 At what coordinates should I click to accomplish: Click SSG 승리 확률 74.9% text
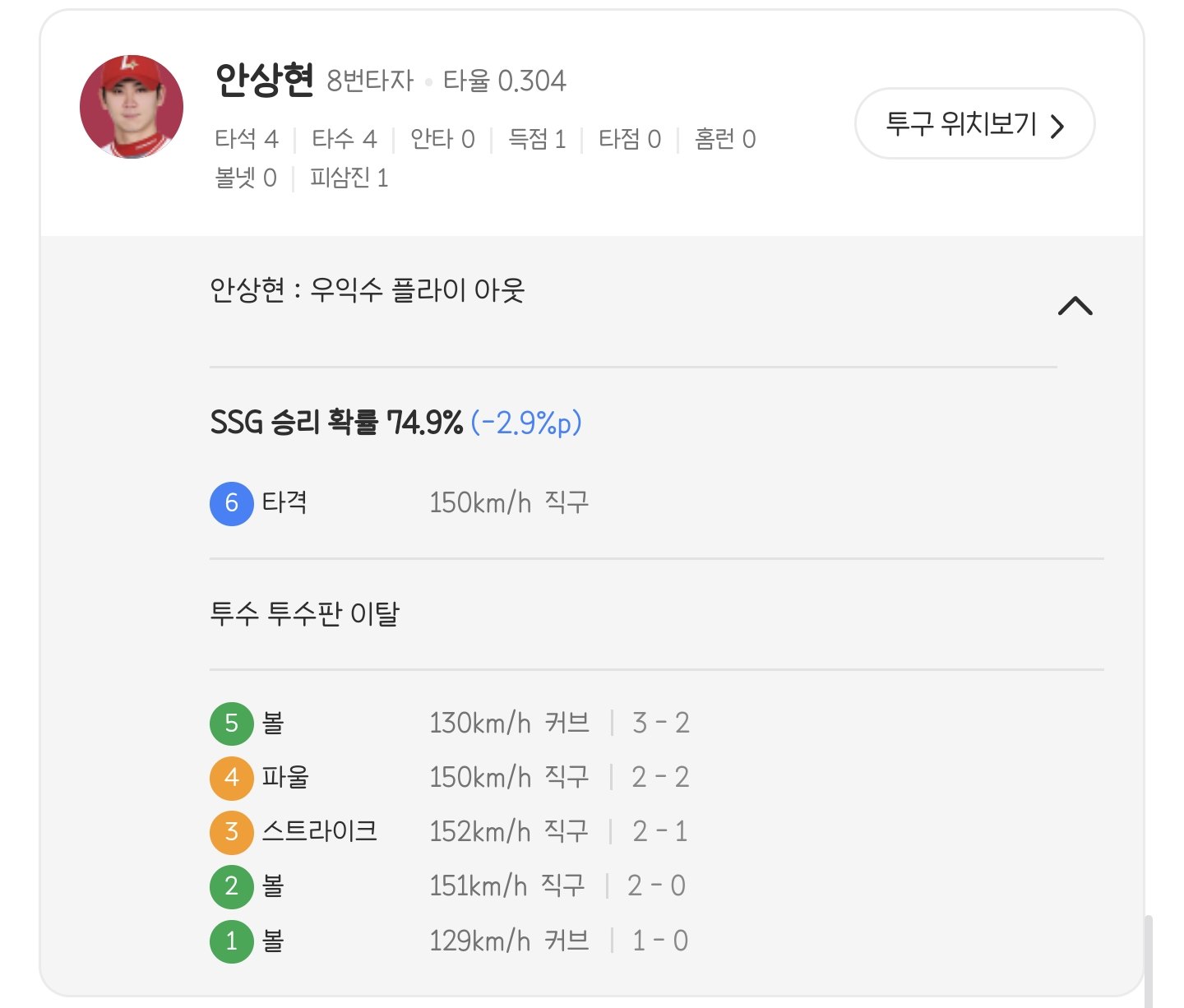click(x=336, y=423)
